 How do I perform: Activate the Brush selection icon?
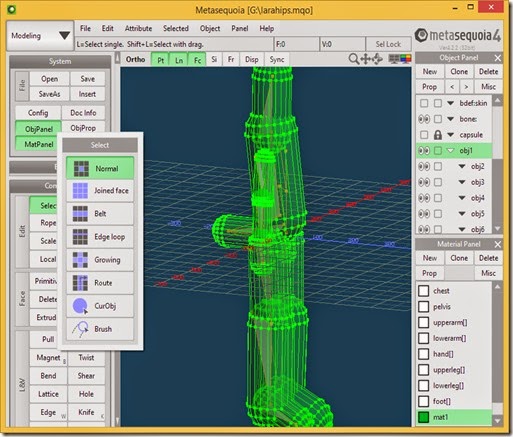(x=81, y=329)
